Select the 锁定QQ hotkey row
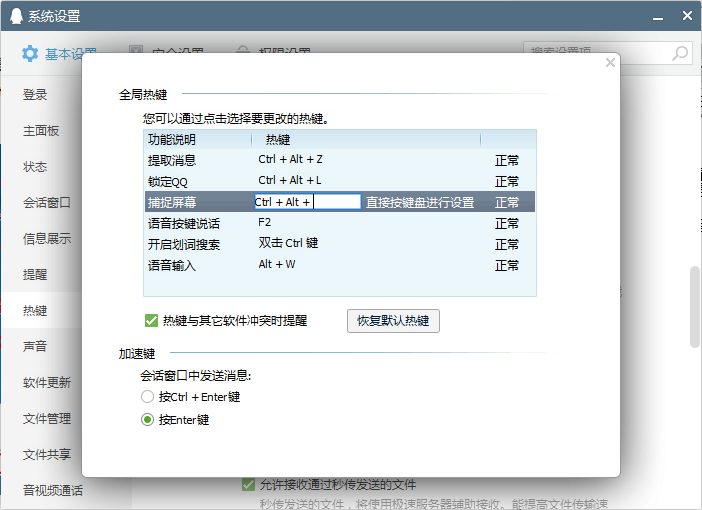This screenshot has width=702, height=510. pos(339,181)
